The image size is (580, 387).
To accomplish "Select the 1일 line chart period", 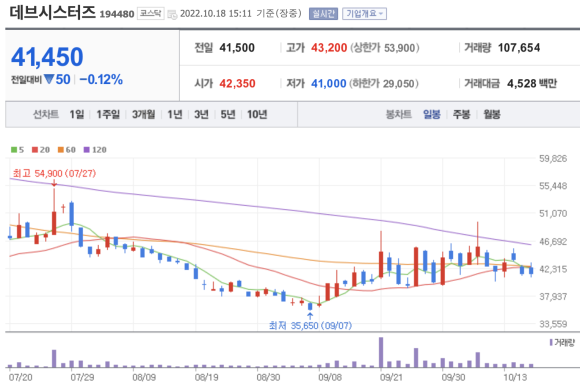I will pyautogui.click(x=77, y=114).
